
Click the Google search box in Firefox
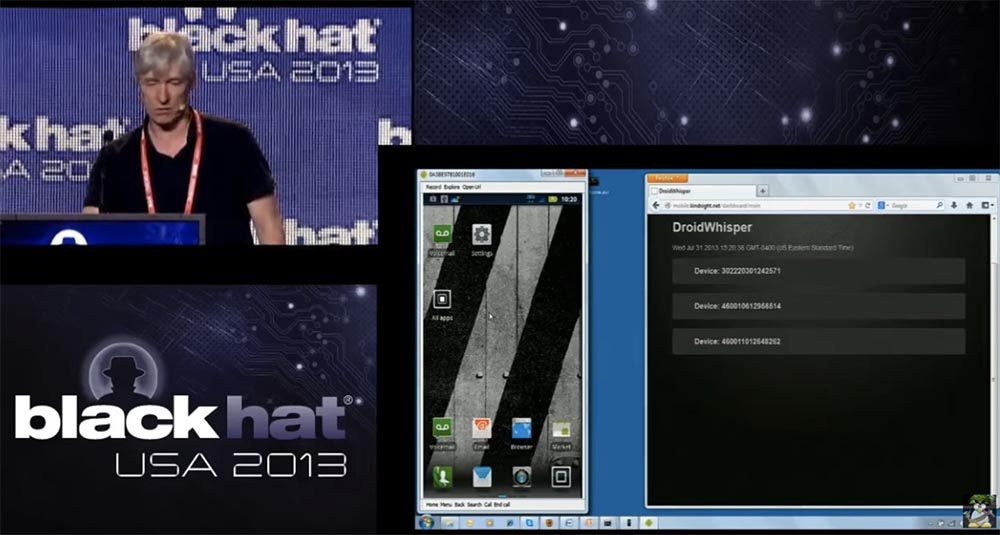[911, 205]
